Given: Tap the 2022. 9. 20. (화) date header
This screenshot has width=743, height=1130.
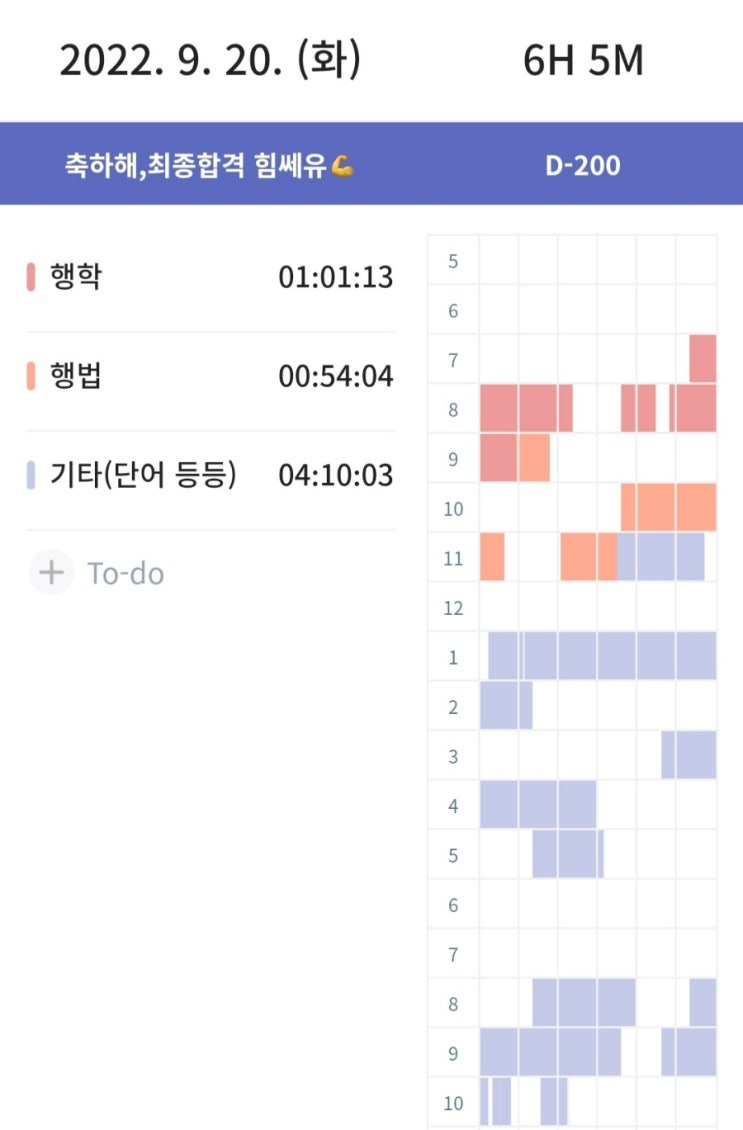Looking at the screenshot, I should tap(210, 62).
